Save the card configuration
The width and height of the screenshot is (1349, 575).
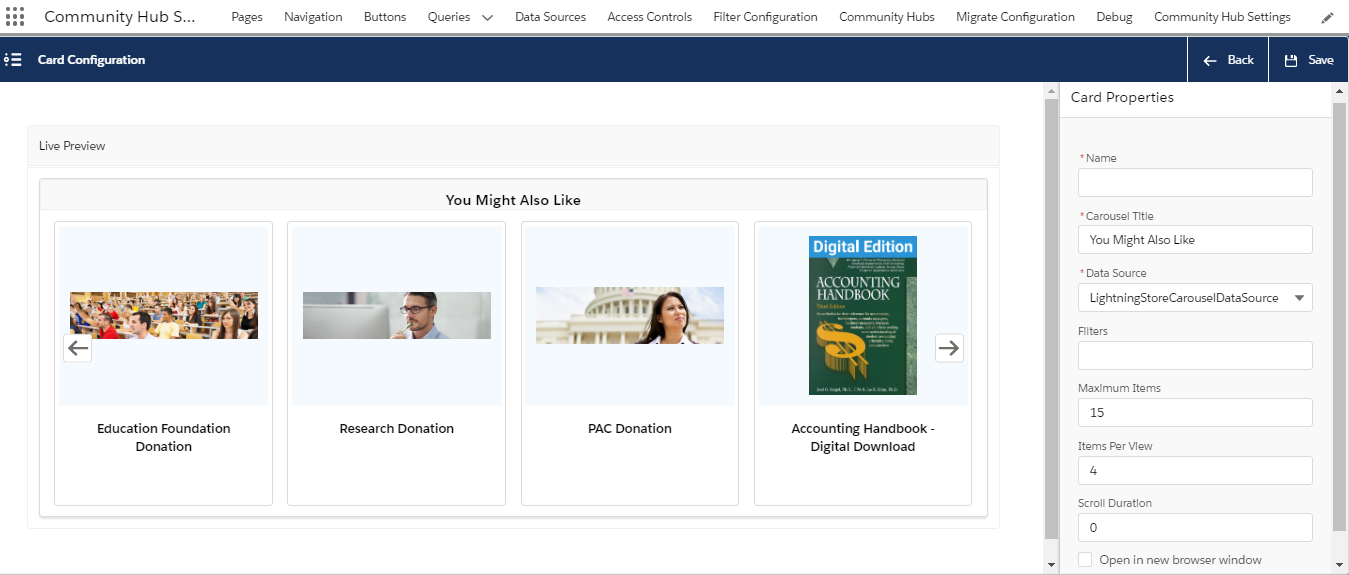point(1309,60)
